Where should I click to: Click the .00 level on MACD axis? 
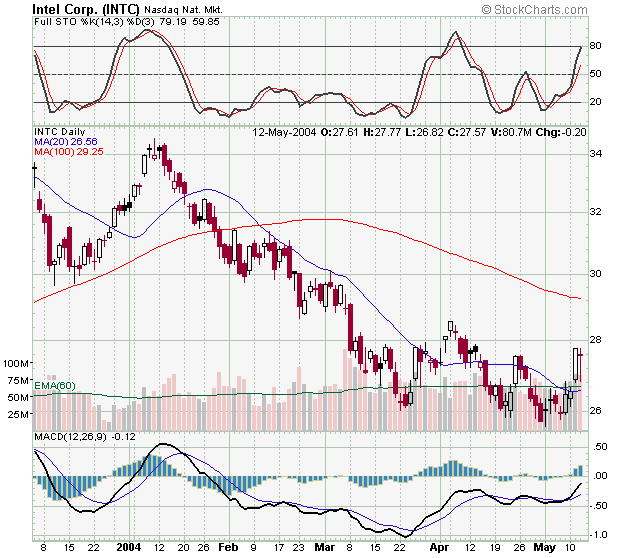point(600,475)
